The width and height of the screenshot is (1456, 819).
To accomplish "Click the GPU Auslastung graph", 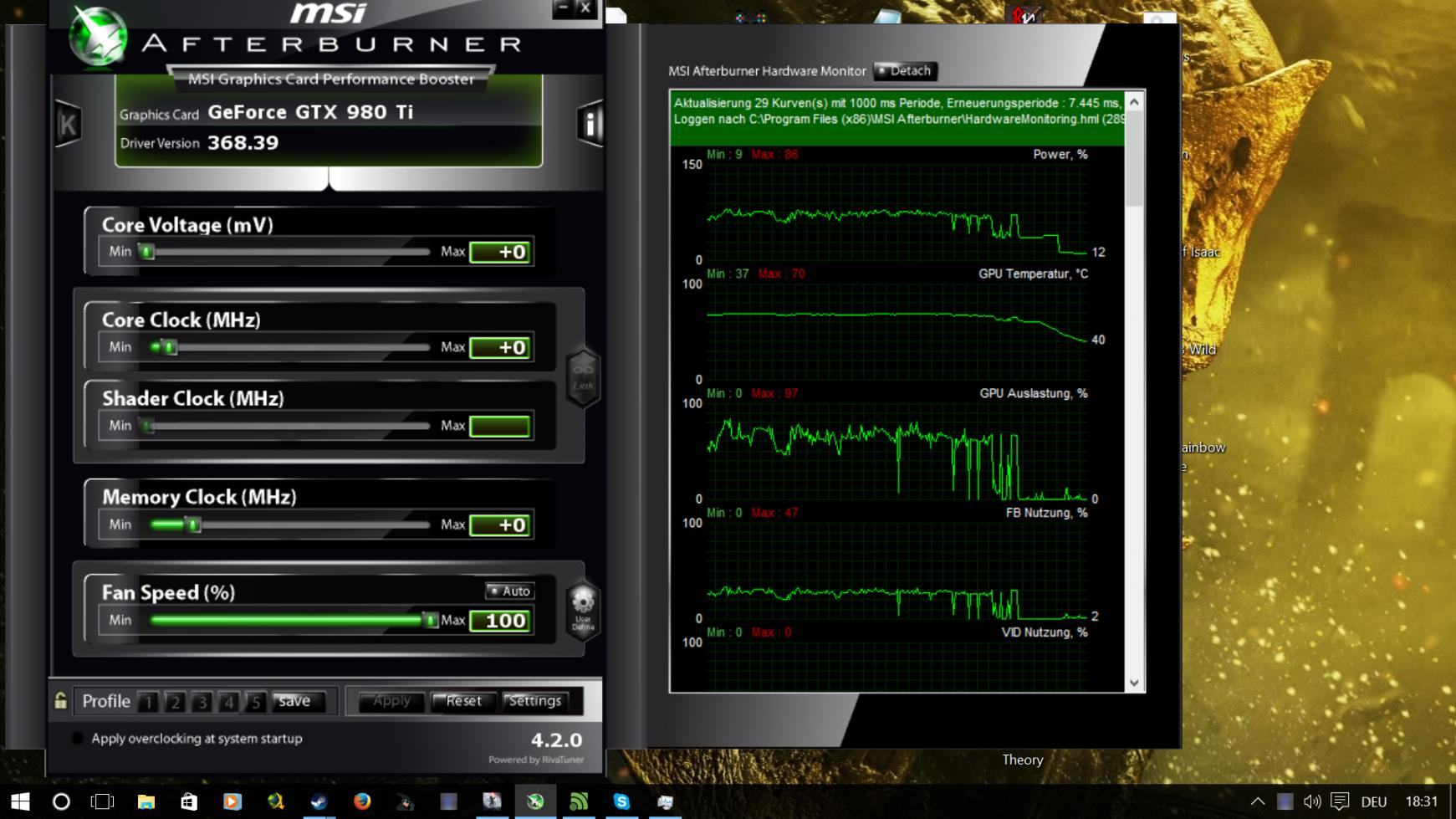I will click(897, 451).
